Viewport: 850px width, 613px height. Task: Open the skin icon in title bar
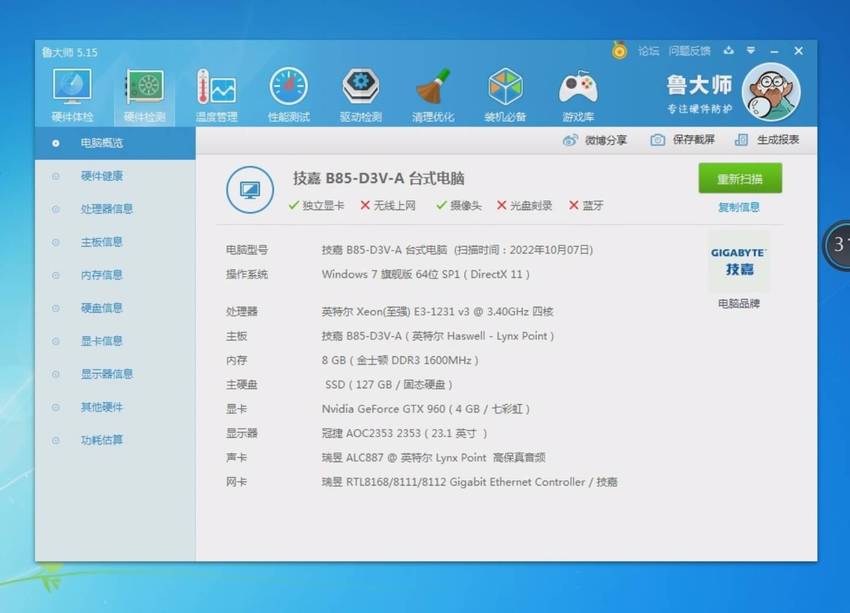pos(729,50)
